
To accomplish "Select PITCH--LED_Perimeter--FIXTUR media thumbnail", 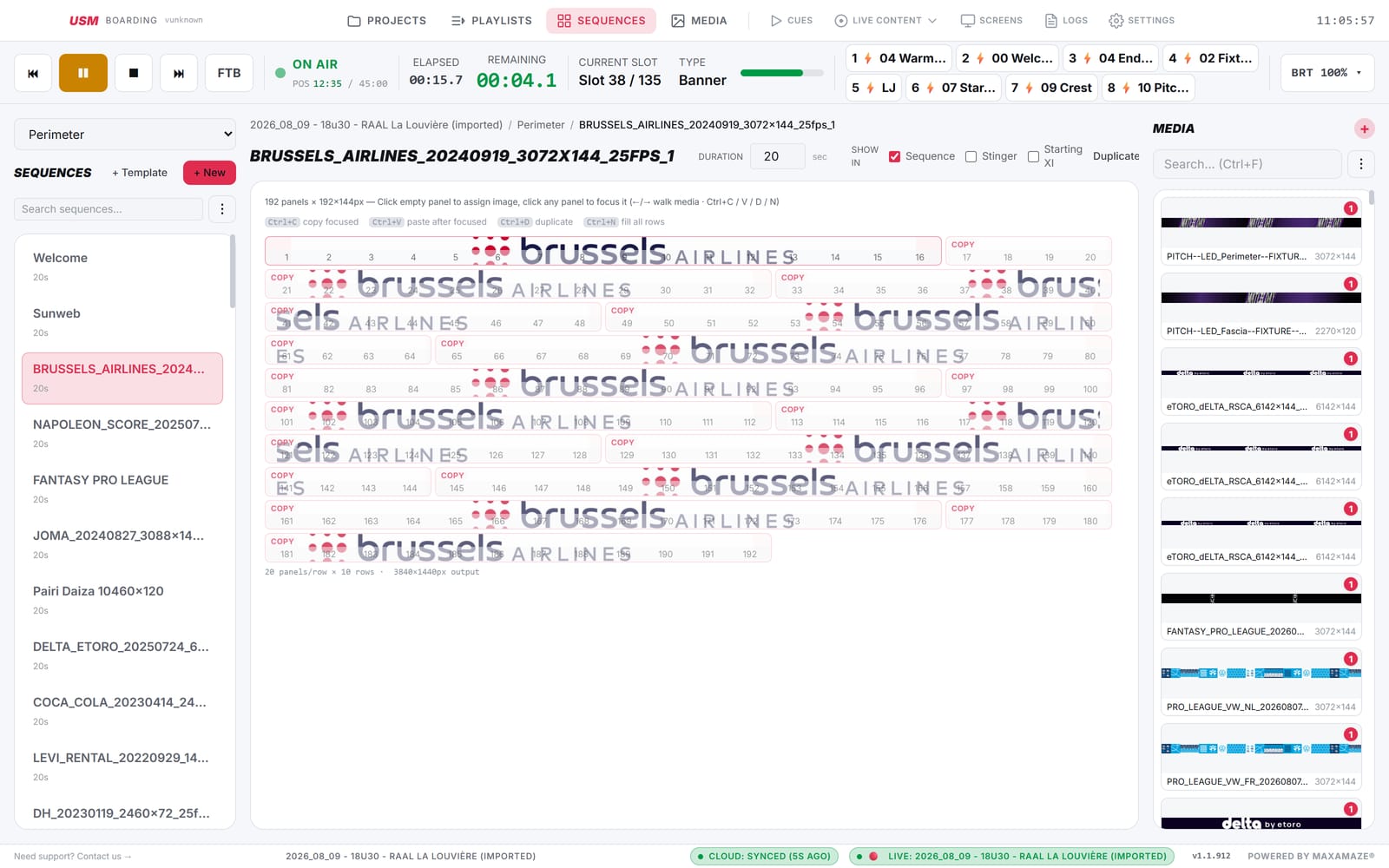I will [1261, 230].
